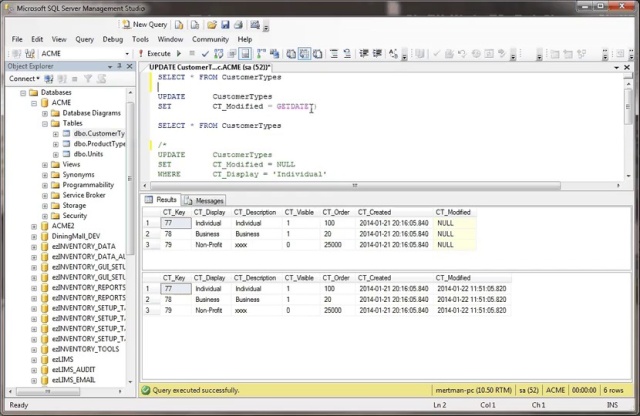Select the dbo.Units table
Viewport: 640px width, 416px height.
tap(88, 154)
